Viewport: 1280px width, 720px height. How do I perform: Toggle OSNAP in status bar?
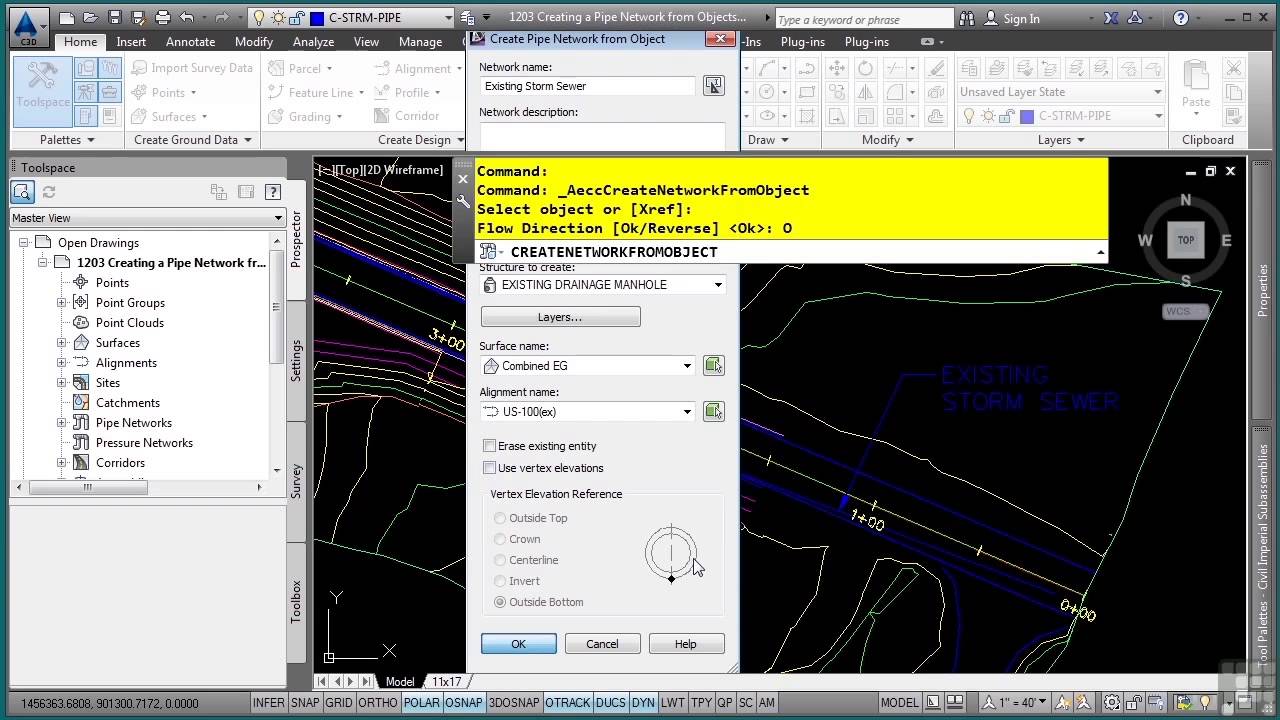click(464, 703)
